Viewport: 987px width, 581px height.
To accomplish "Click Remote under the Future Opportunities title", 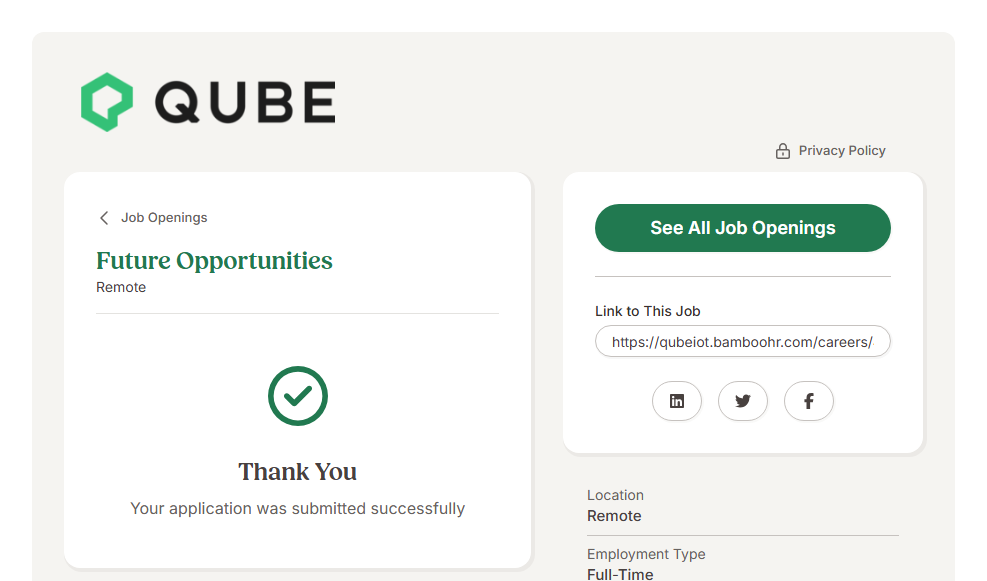I will pos(121,288).
